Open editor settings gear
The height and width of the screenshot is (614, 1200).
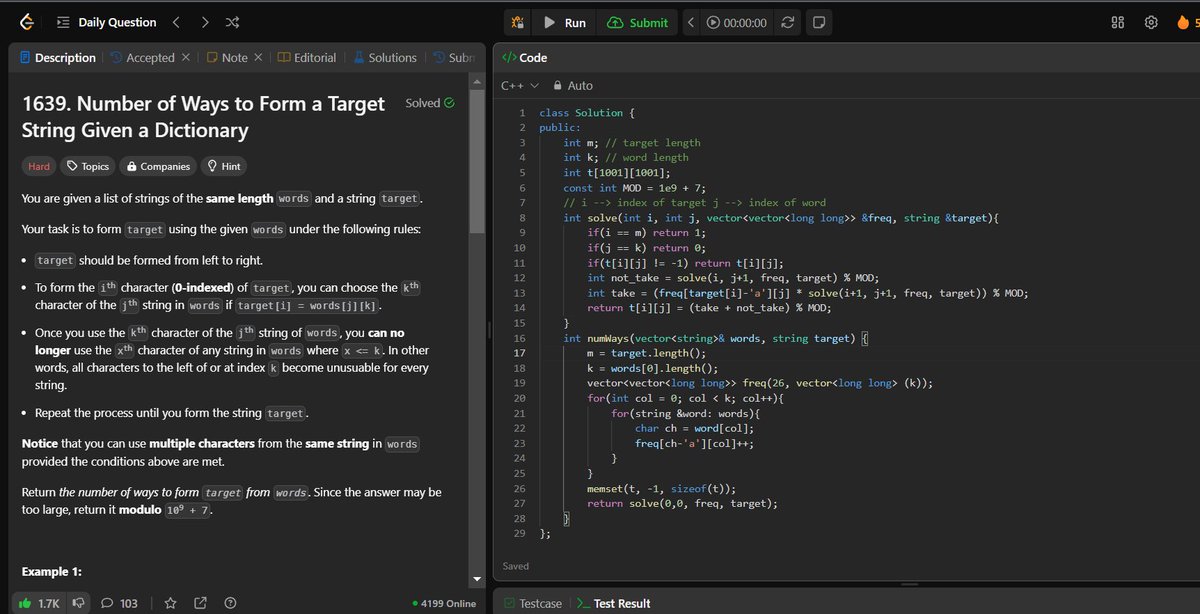pyautogui.click(x=1152, y=21)
